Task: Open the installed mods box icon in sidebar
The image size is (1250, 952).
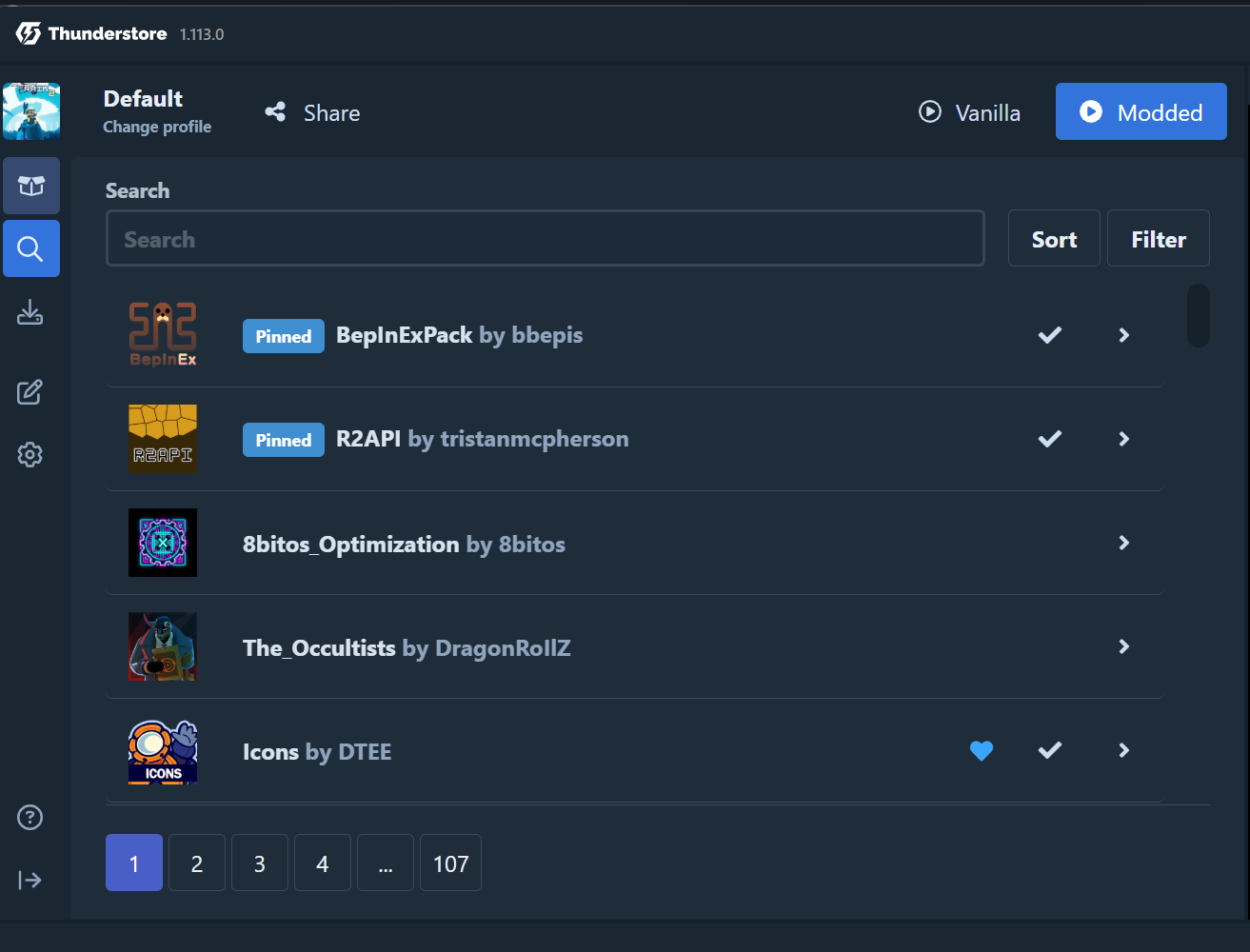Action: (31, 186)
